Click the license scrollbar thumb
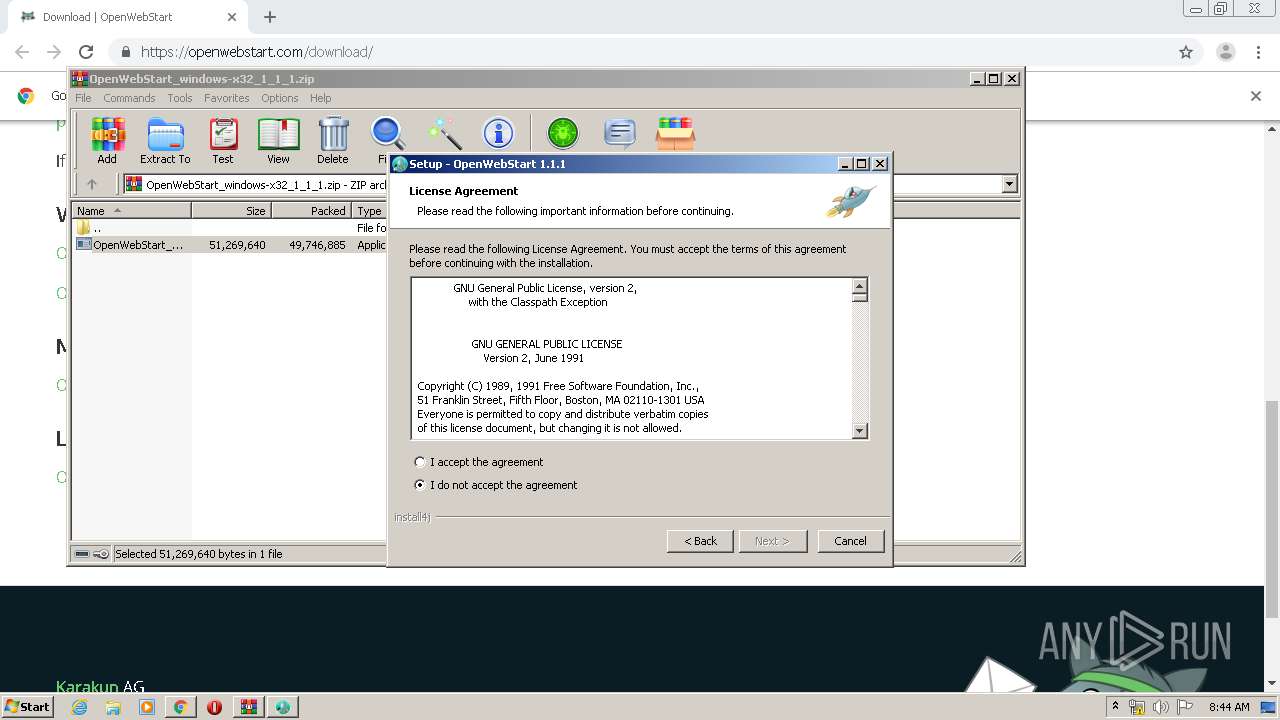This screenshot has height=720, width=1280. tap(859, 297)
